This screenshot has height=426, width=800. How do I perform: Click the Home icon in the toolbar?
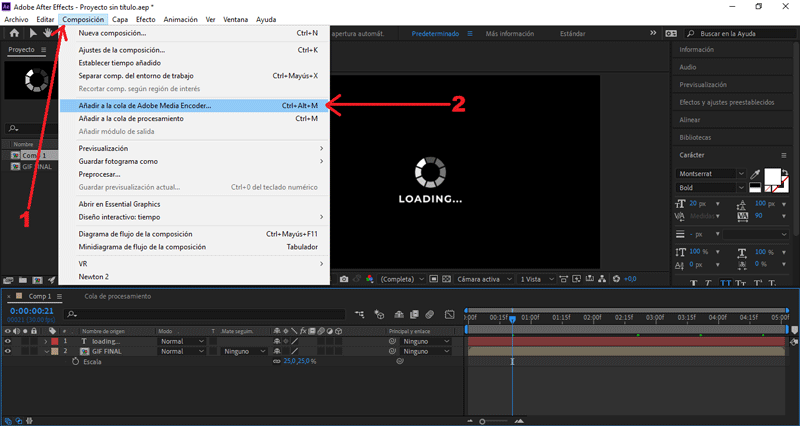tap(14, 33)
